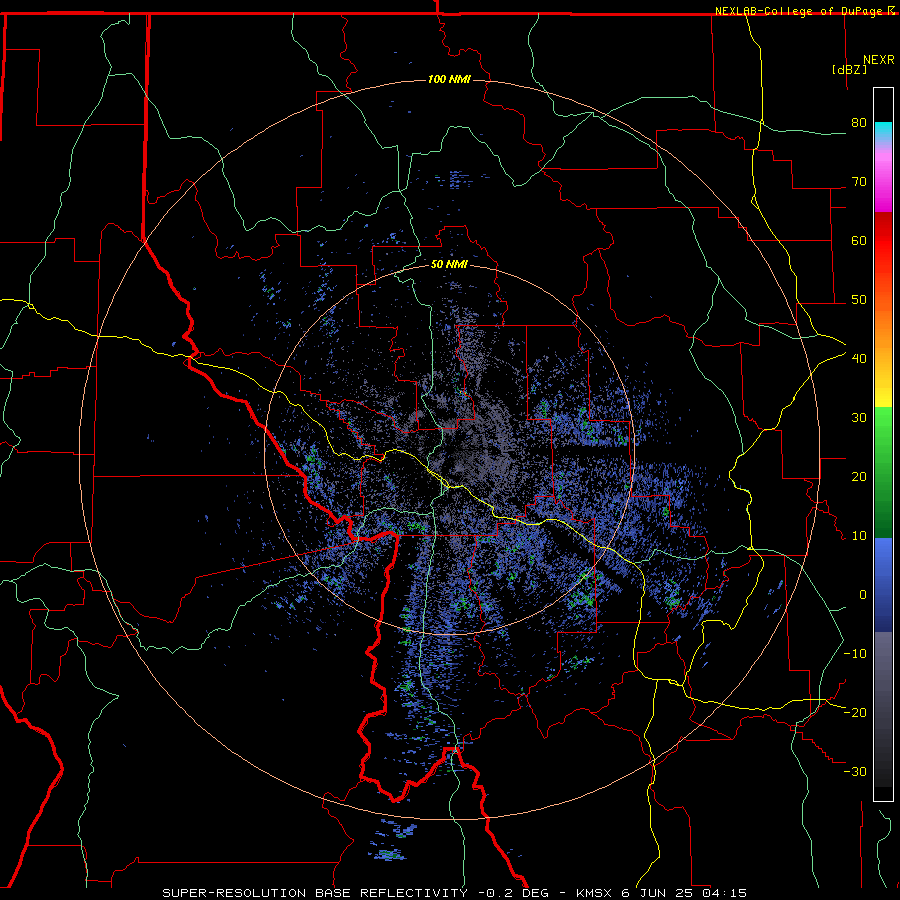This screenshot has height=900, width=900.
Task: Click the -20 value on dBZ scale
Action: [855, 713]
